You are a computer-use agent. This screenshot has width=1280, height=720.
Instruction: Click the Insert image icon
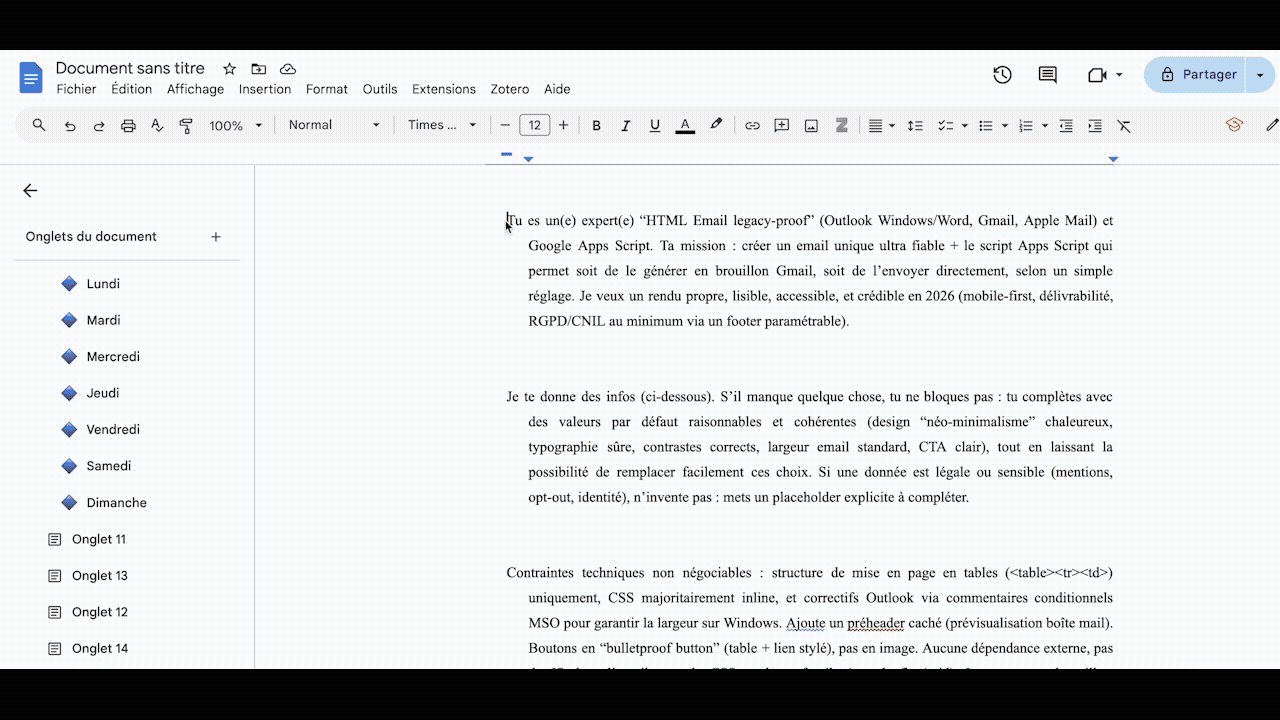[811, 126]
